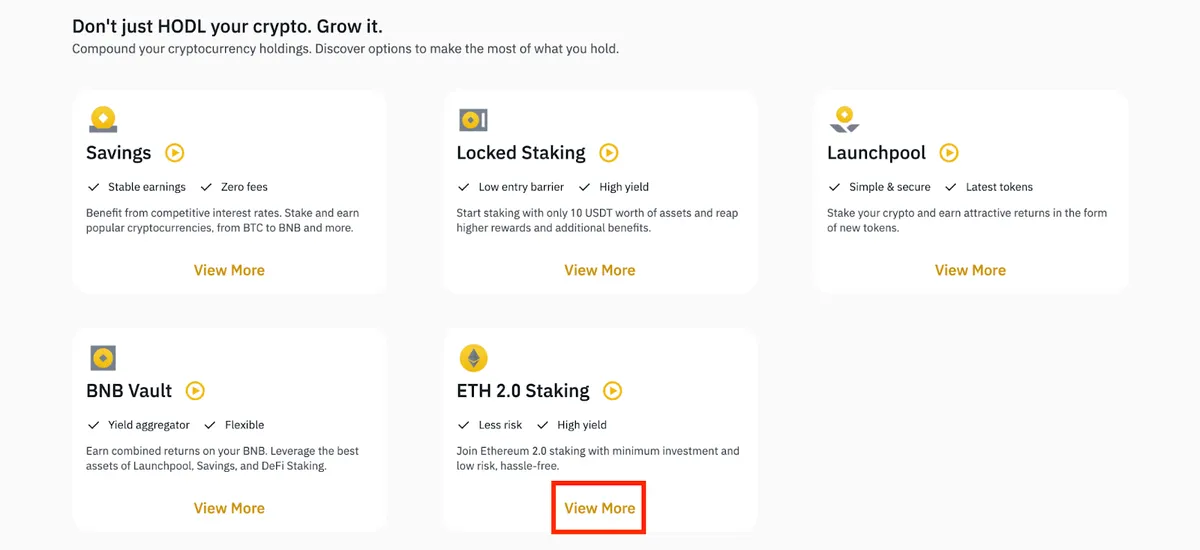Viewport: 1200px width, 550px height.
Task: Play the Savings intro video
Action: [175, 153]
